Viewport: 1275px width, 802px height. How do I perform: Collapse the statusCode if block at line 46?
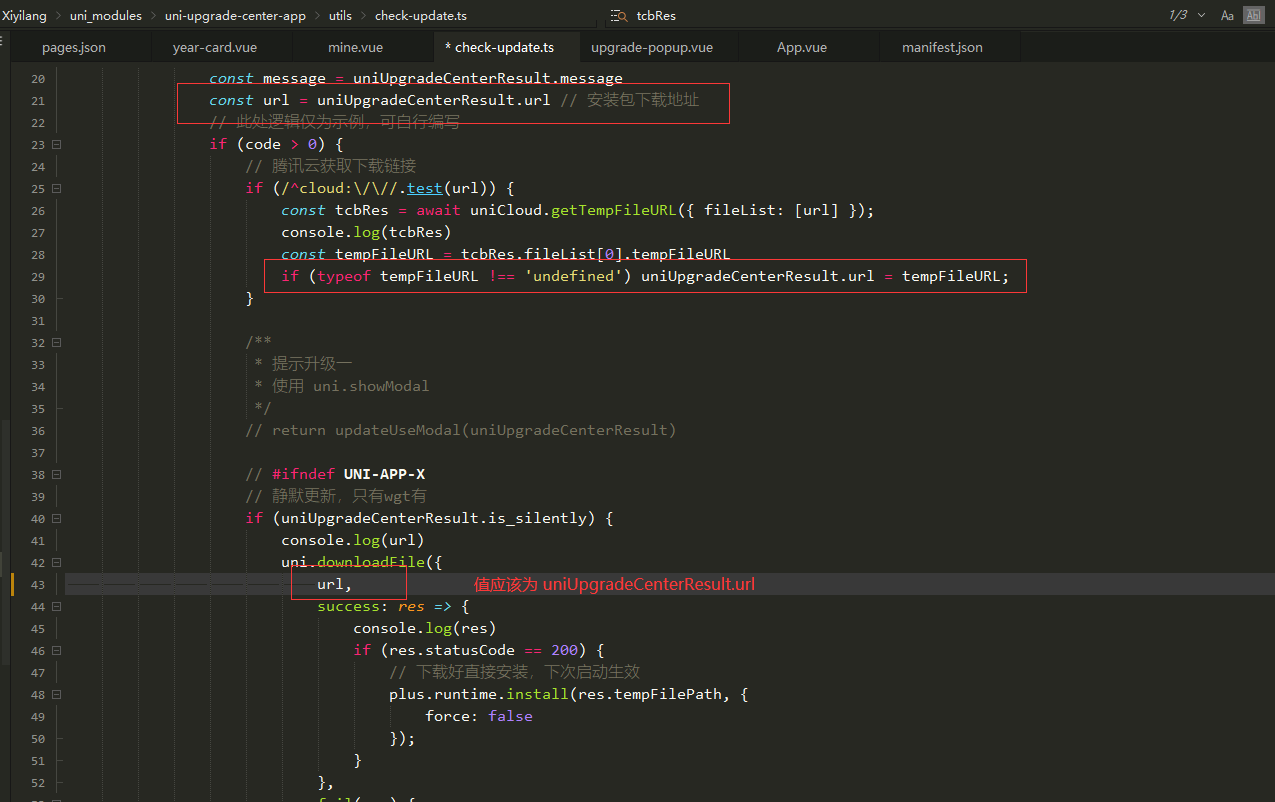click(56, 650)
